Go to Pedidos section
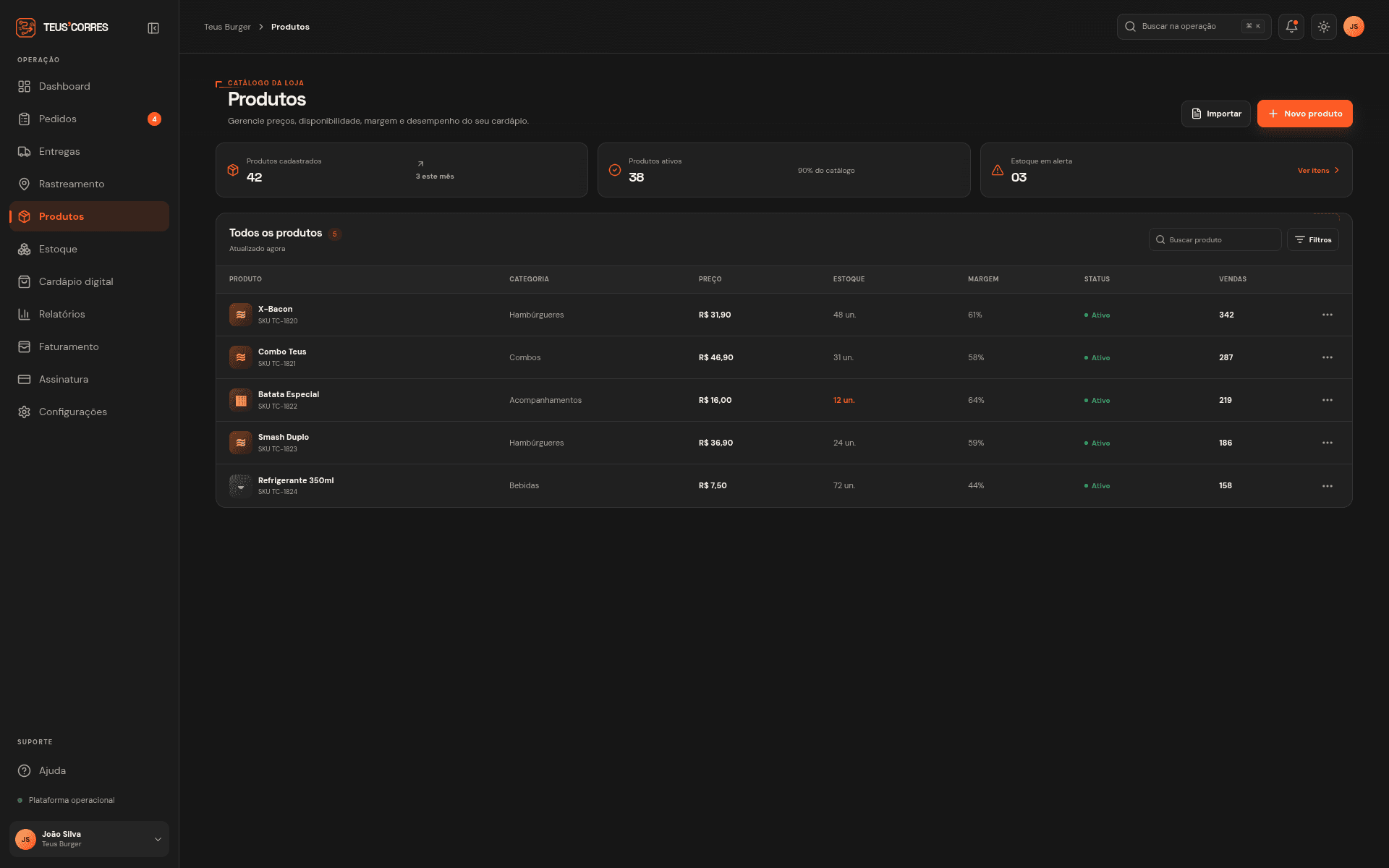 coord(89,119)
